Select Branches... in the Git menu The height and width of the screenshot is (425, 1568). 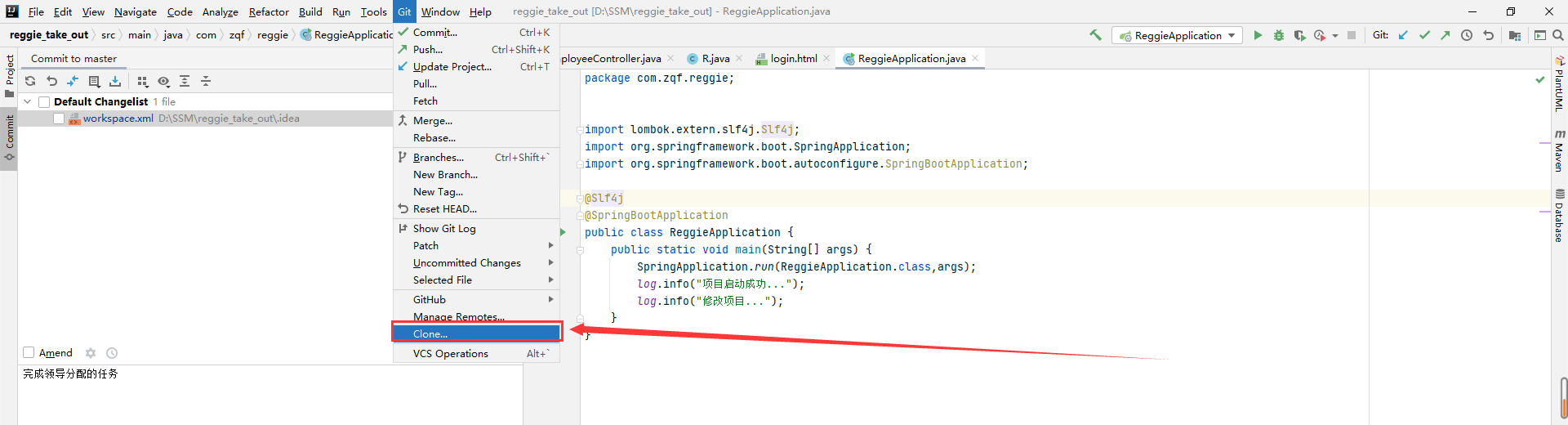(476, 157)
